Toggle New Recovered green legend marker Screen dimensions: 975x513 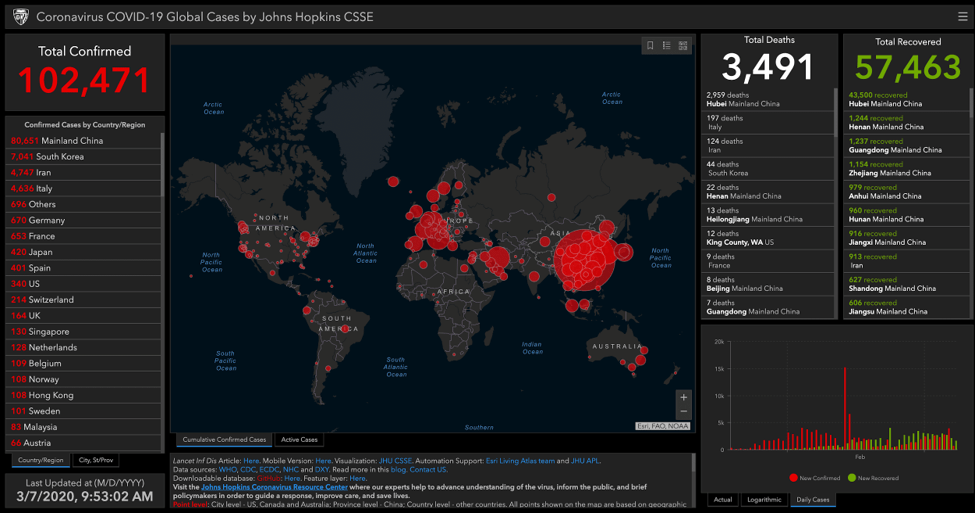point(852,478)
